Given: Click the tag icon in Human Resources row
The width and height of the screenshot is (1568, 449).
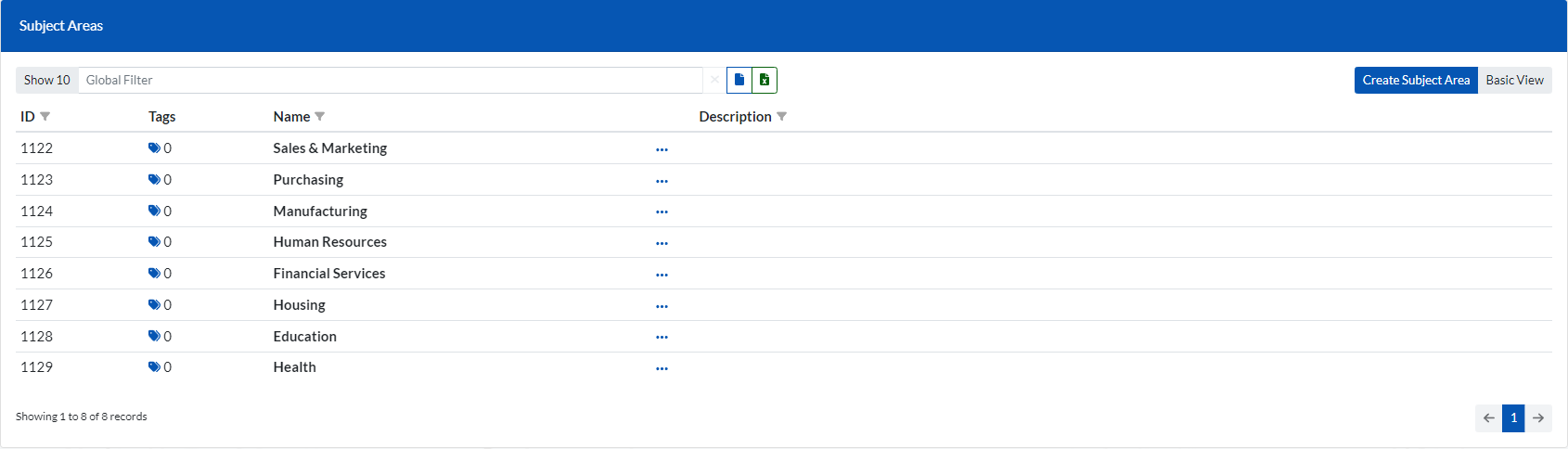Looking at the screenshot, I should point(154,242).
